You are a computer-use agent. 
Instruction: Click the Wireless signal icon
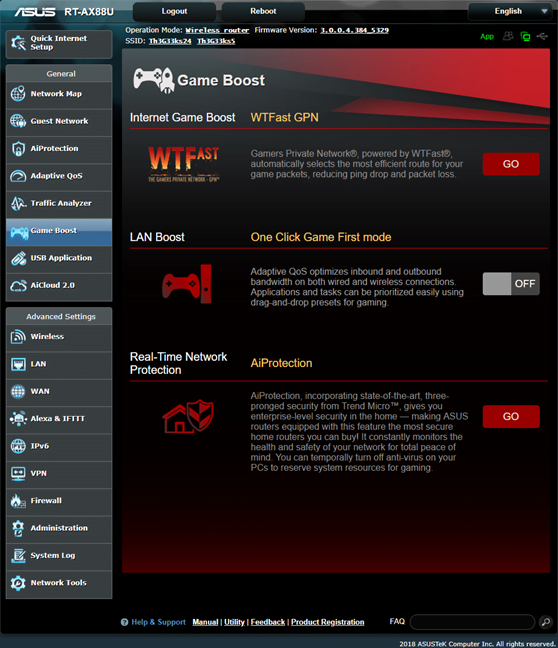(x=18, y=337)
